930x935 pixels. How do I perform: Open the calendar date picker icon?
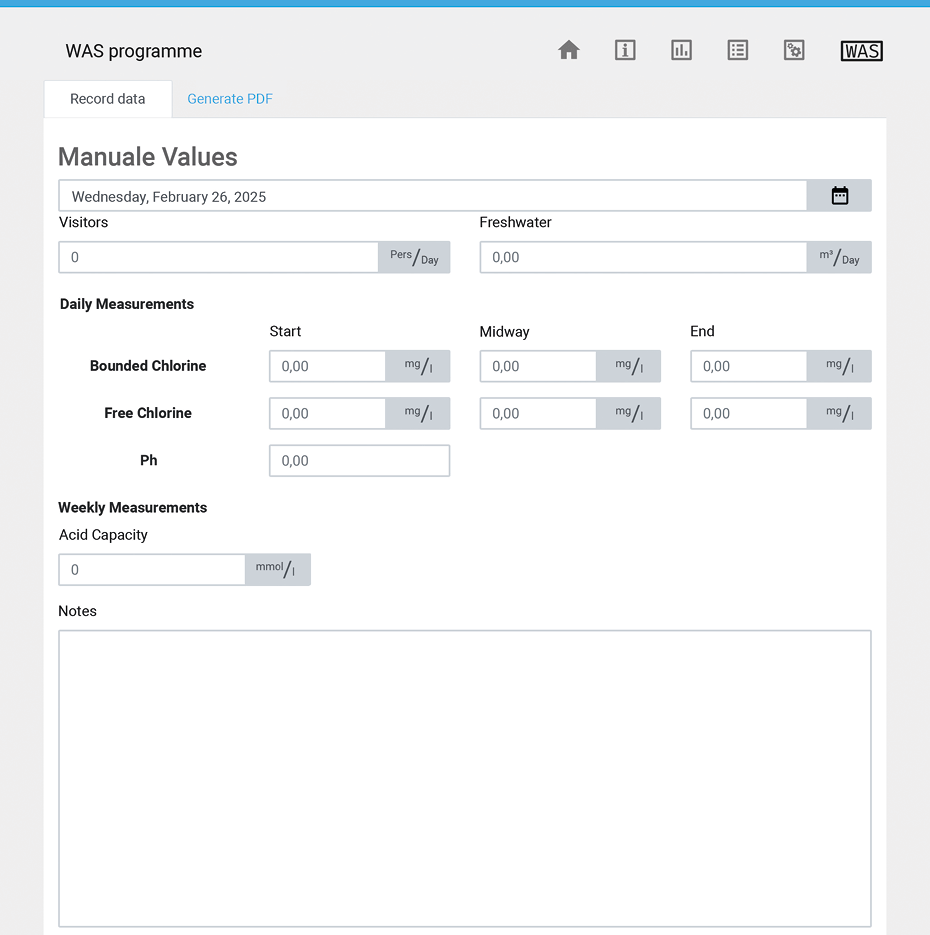tap(839, 196)
